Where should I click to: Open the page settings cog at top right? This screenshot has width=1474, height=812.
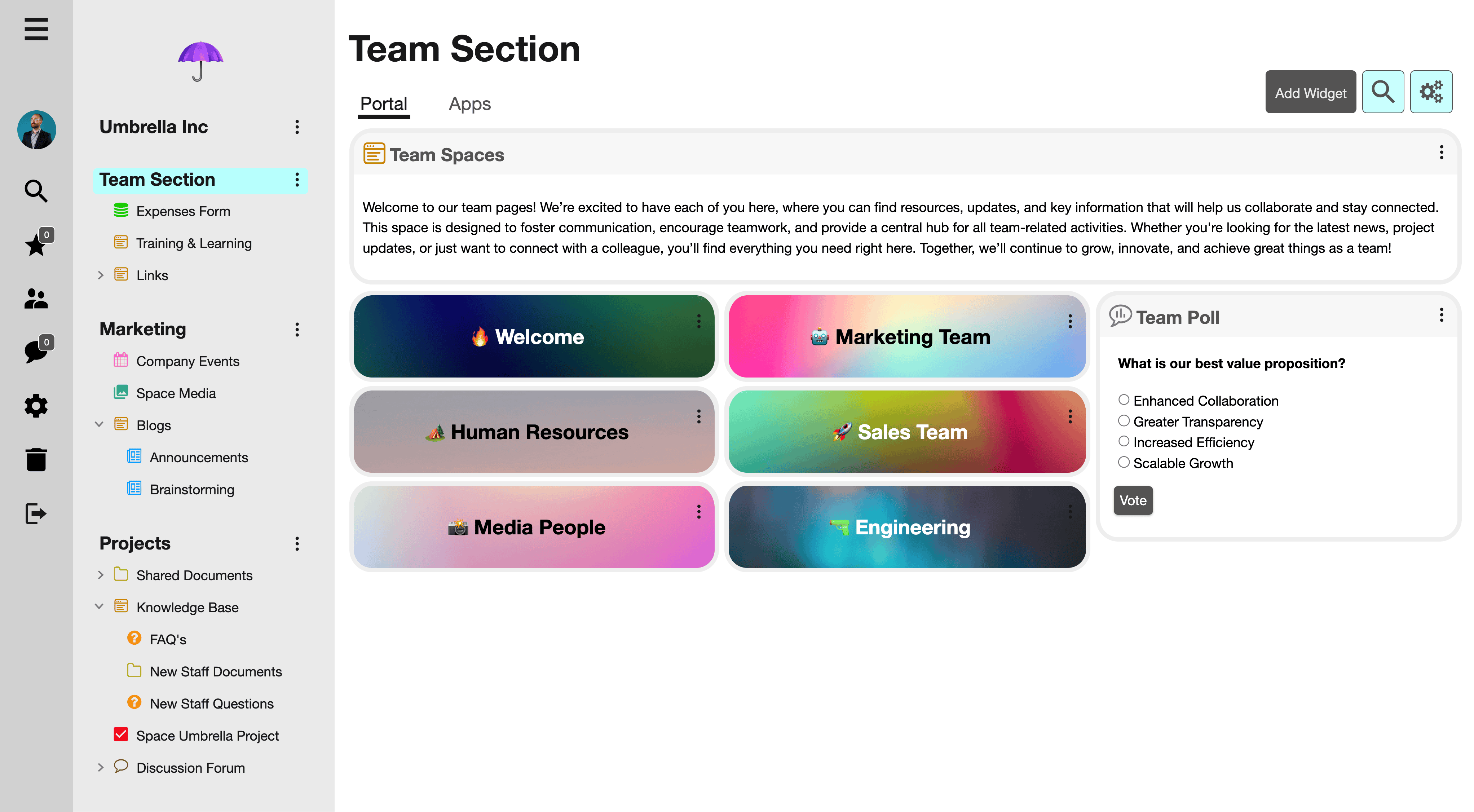1431,92
